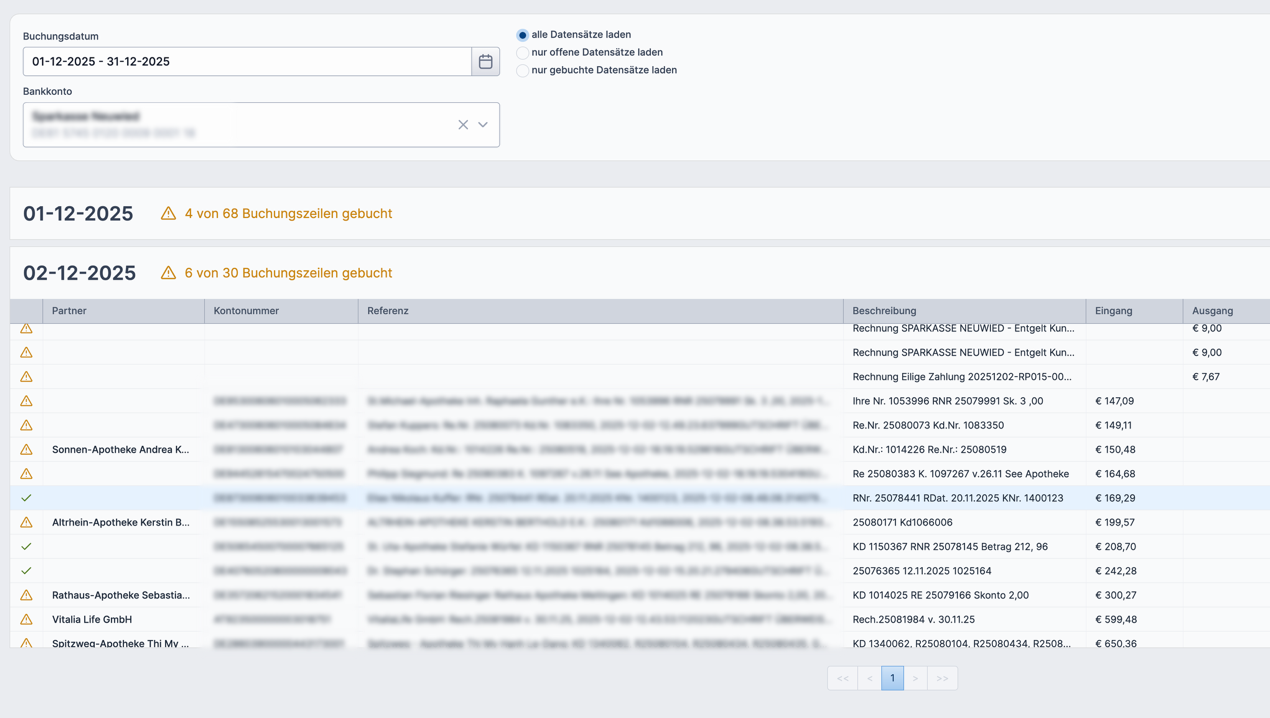
Task: Click green checkmark on € 208,70 row
Action: coord(27,547)
